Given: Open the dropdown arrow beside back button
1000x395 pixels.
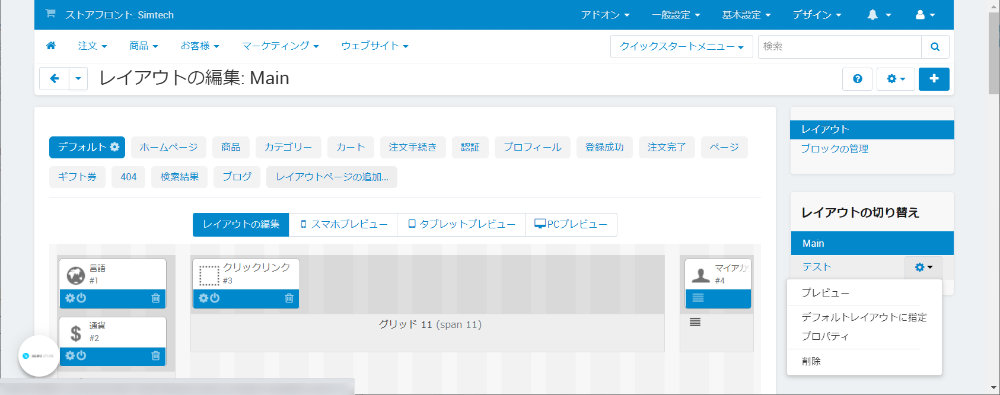Looking at the screenshot, I should click(x=78, y=78).
